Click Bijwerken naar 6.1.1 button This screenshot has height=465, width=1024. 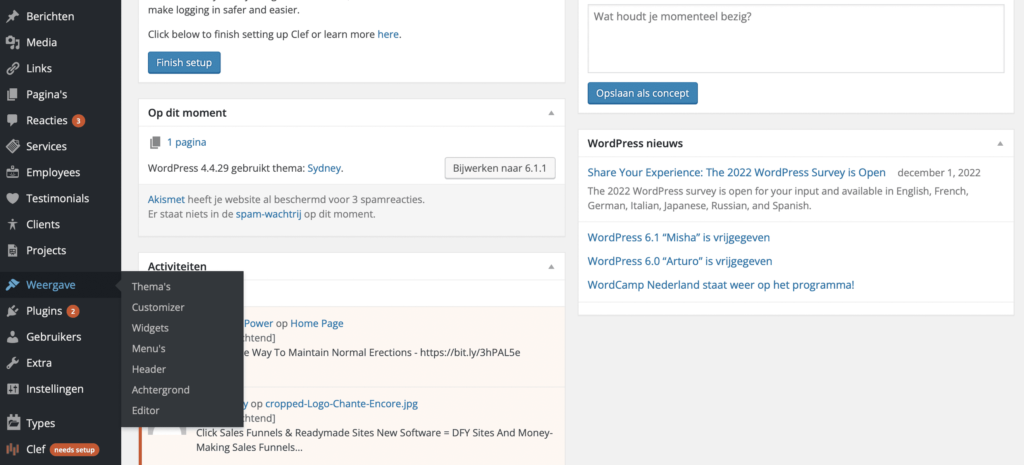coord(500,168)
